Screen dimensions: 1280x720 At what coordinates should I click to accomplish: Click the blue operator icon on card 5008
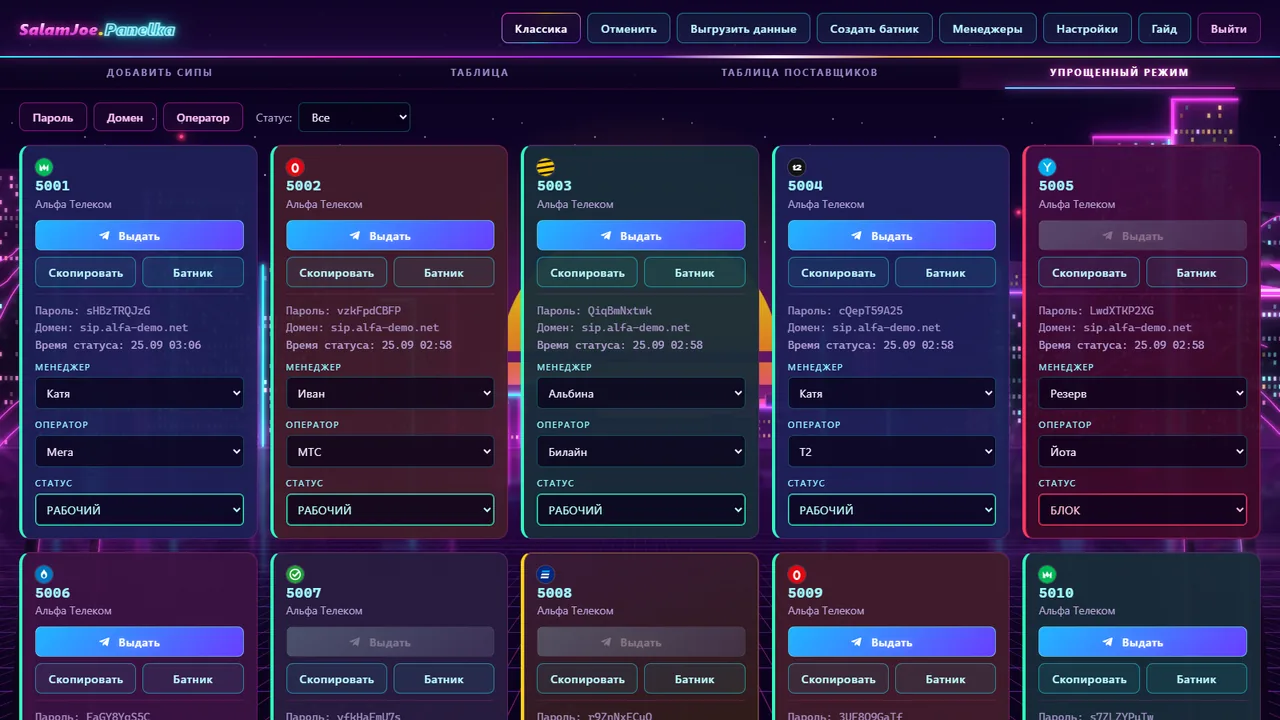tap(546, 574)
